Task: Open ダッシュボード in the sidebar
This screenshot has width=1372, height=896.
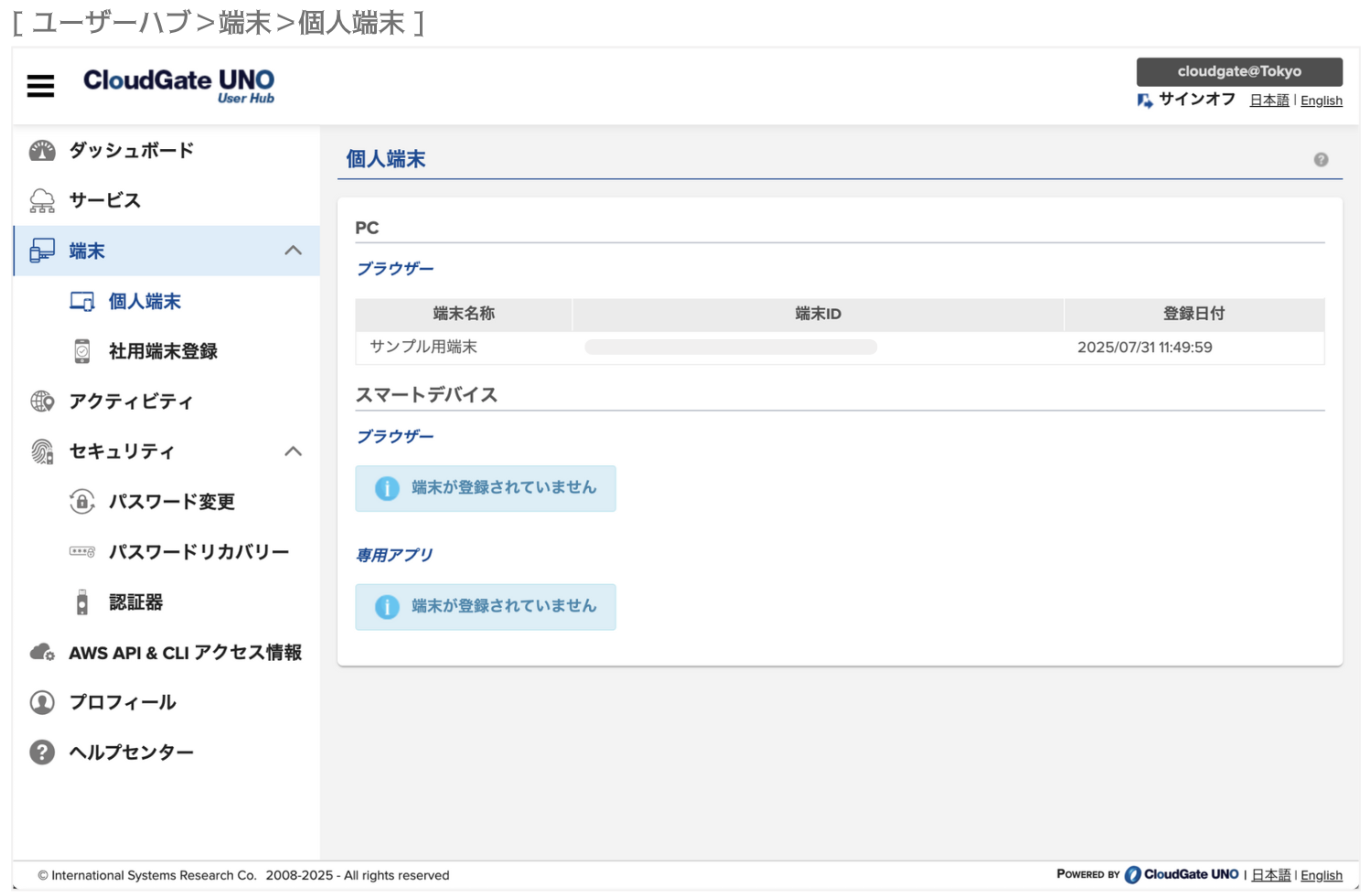Action: 132,151
